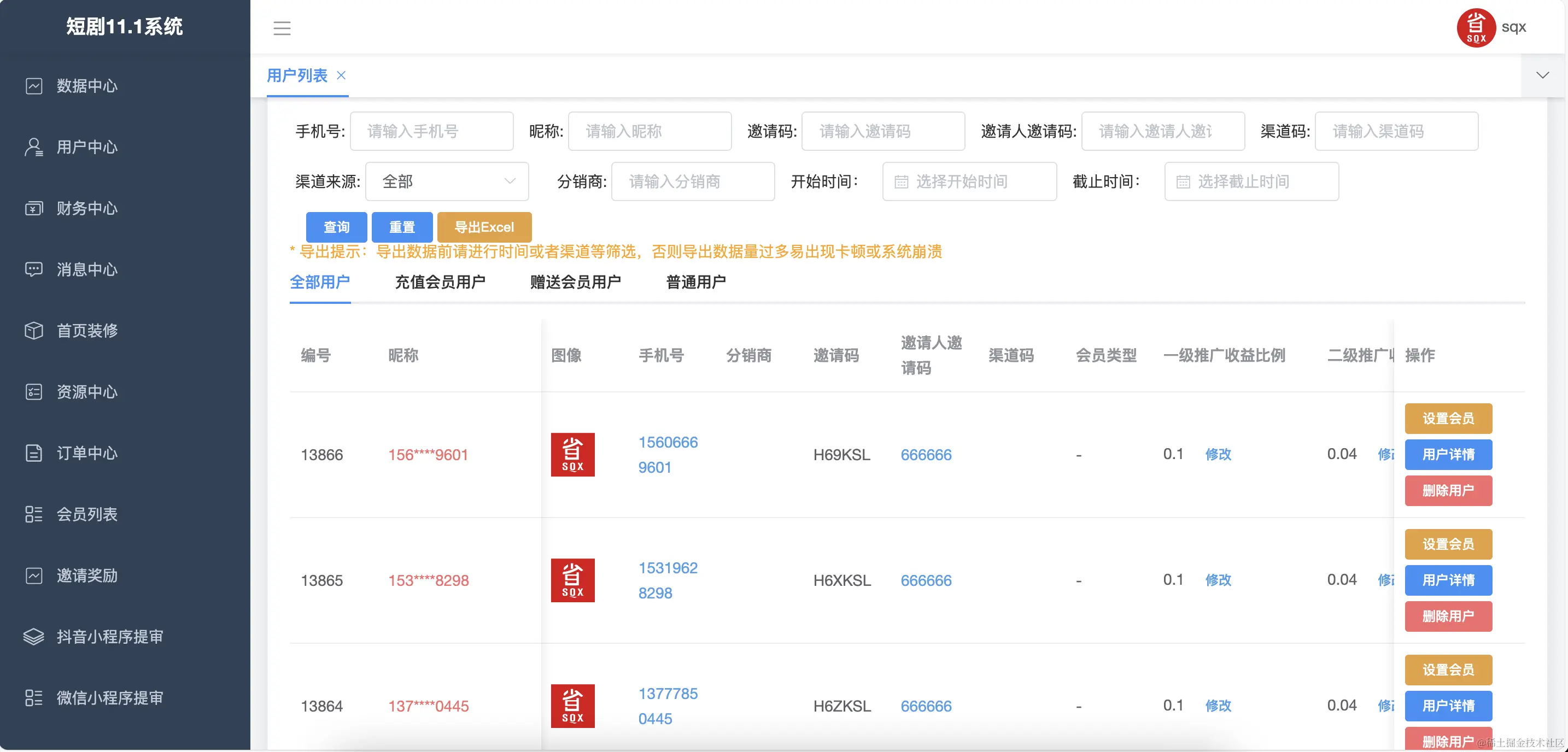This screenshot has width=1568, height=752.
Task: Expand the 渠道来源 dropdown
Action: coord(447,181)
